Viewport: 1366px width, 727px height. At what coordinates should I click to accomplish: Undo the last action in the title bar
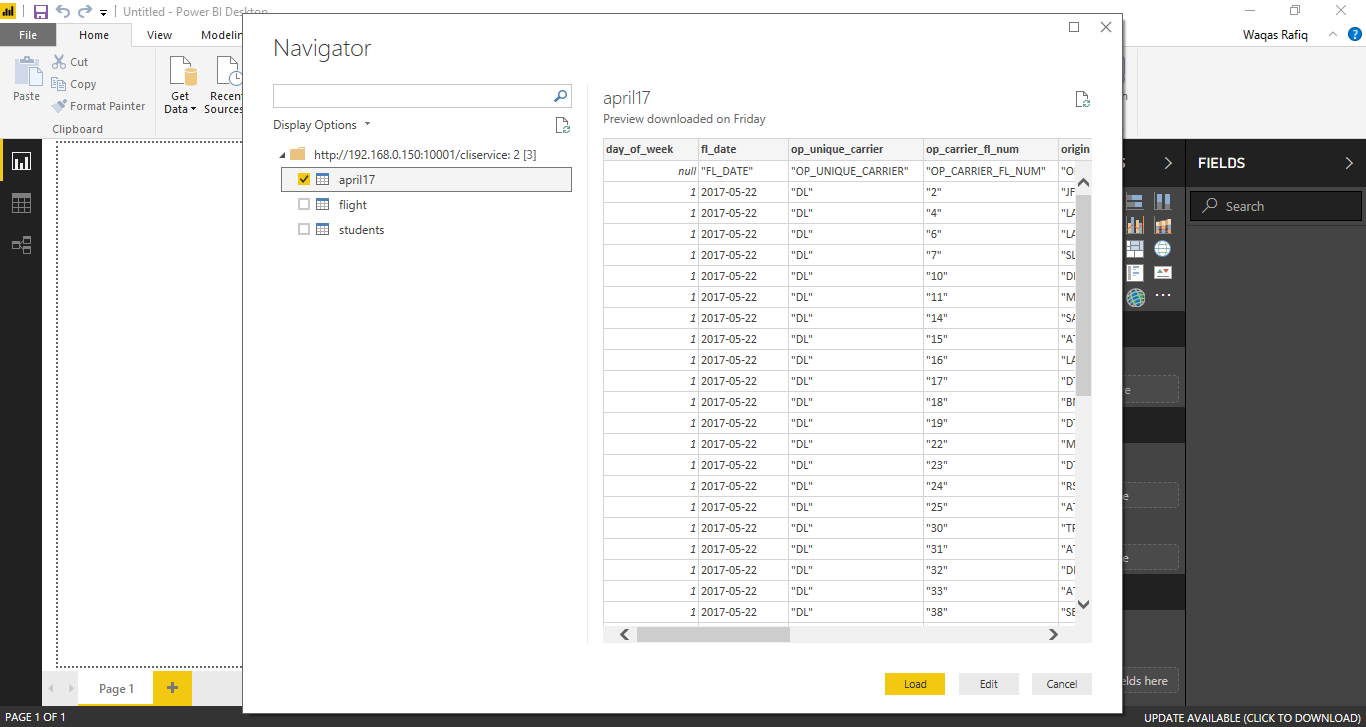coord(63,12)
